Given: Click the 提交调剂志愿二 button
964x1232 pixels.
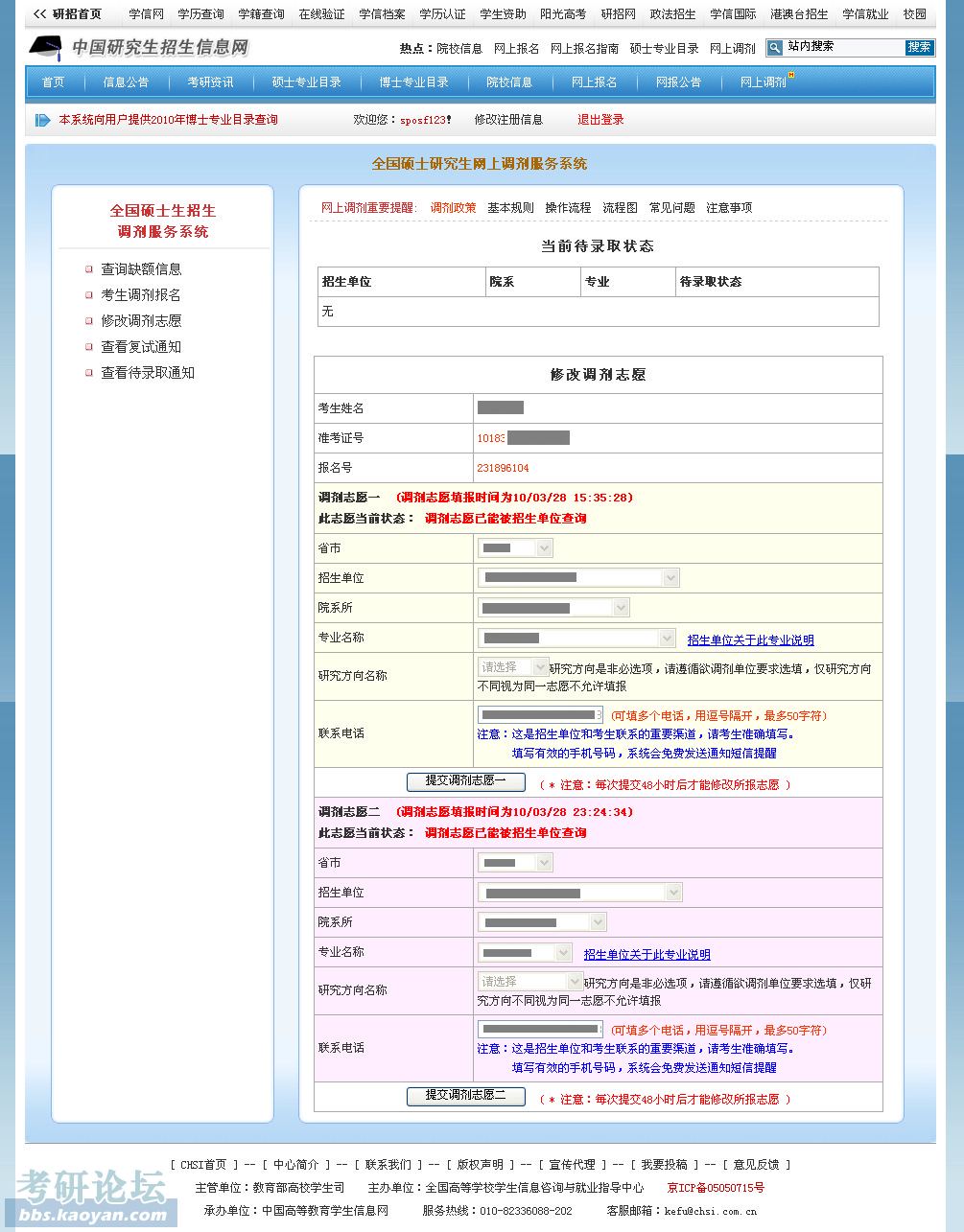Looking at the screenshot, I should 466,1096.
